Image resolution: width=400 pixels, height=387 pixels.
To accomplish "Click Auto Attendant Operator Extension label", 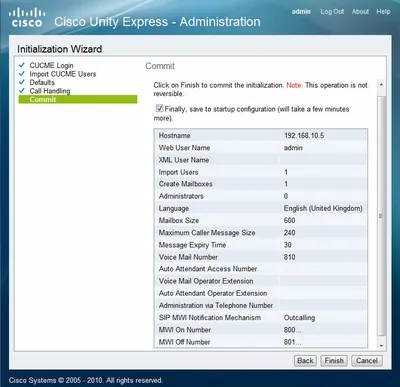I will [x=213, y=293].
